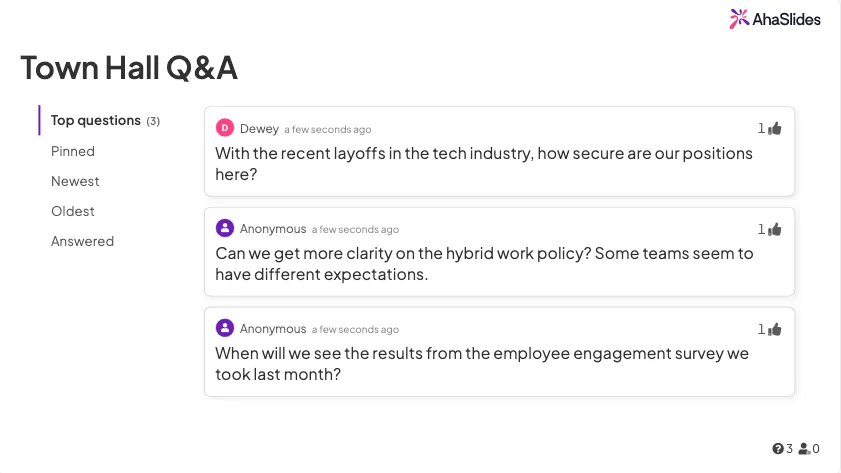841x473 pixels.
Task: Click the employee engagement survey question text
Action: point(481,363)
